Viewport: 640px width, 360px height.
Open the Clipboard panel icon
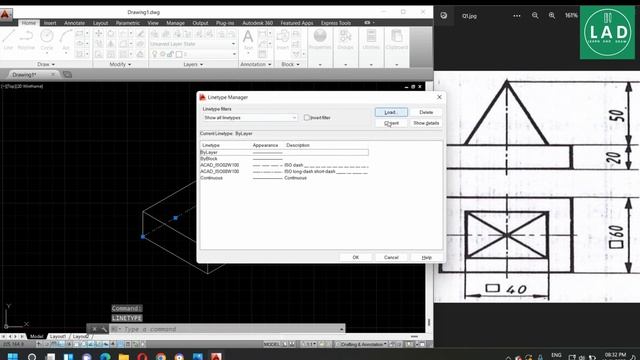(396, 39)
